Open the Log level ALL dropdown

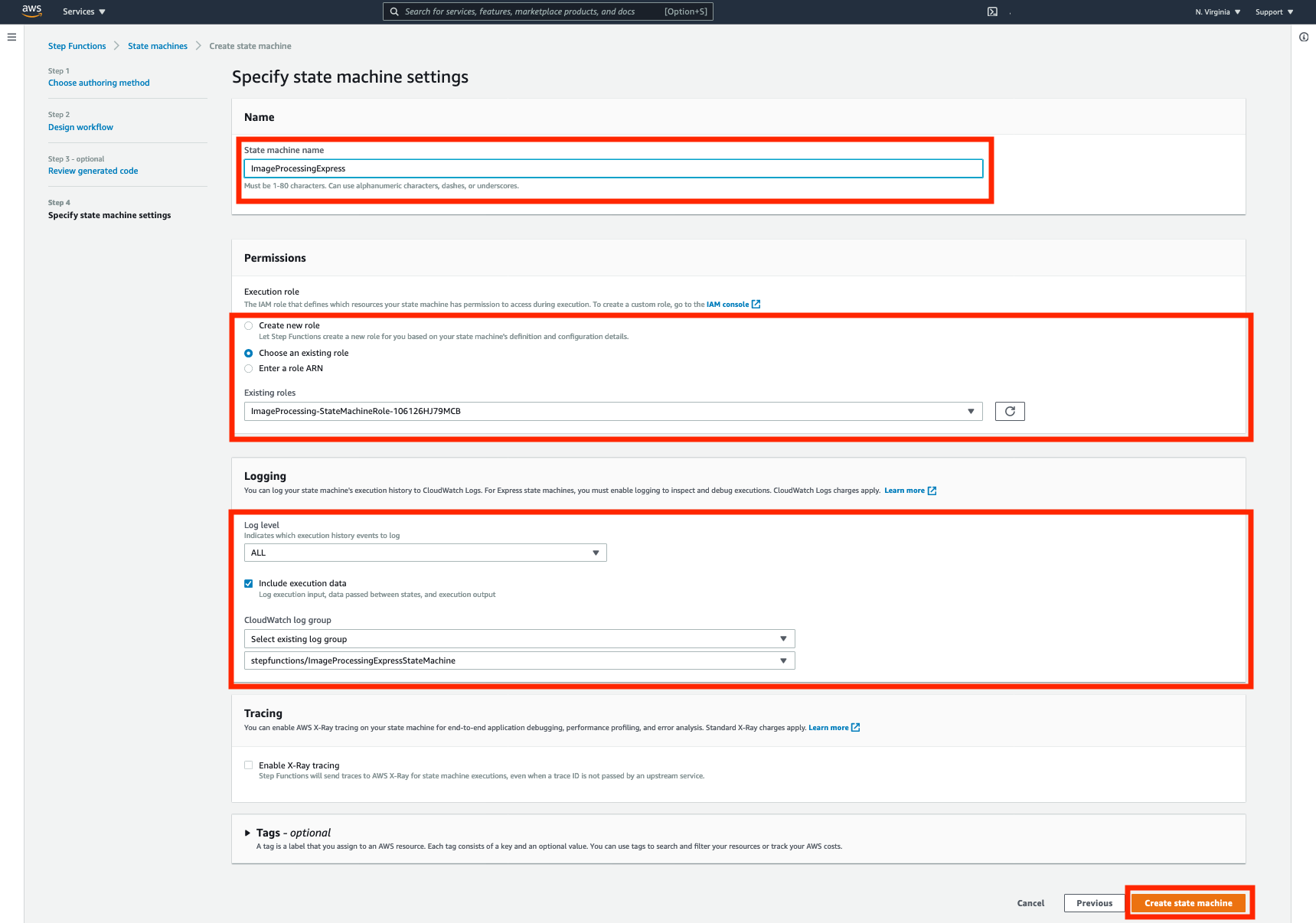click(425, 553)
